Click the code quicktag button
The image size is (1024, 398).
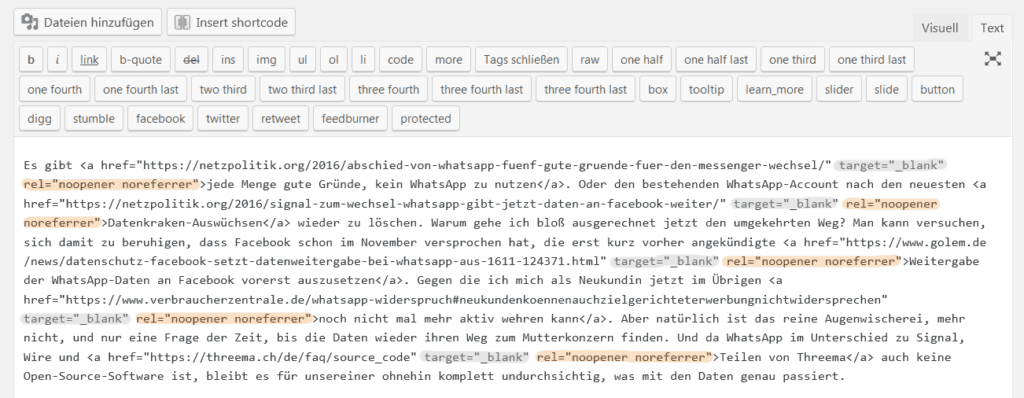coord(400,59)
